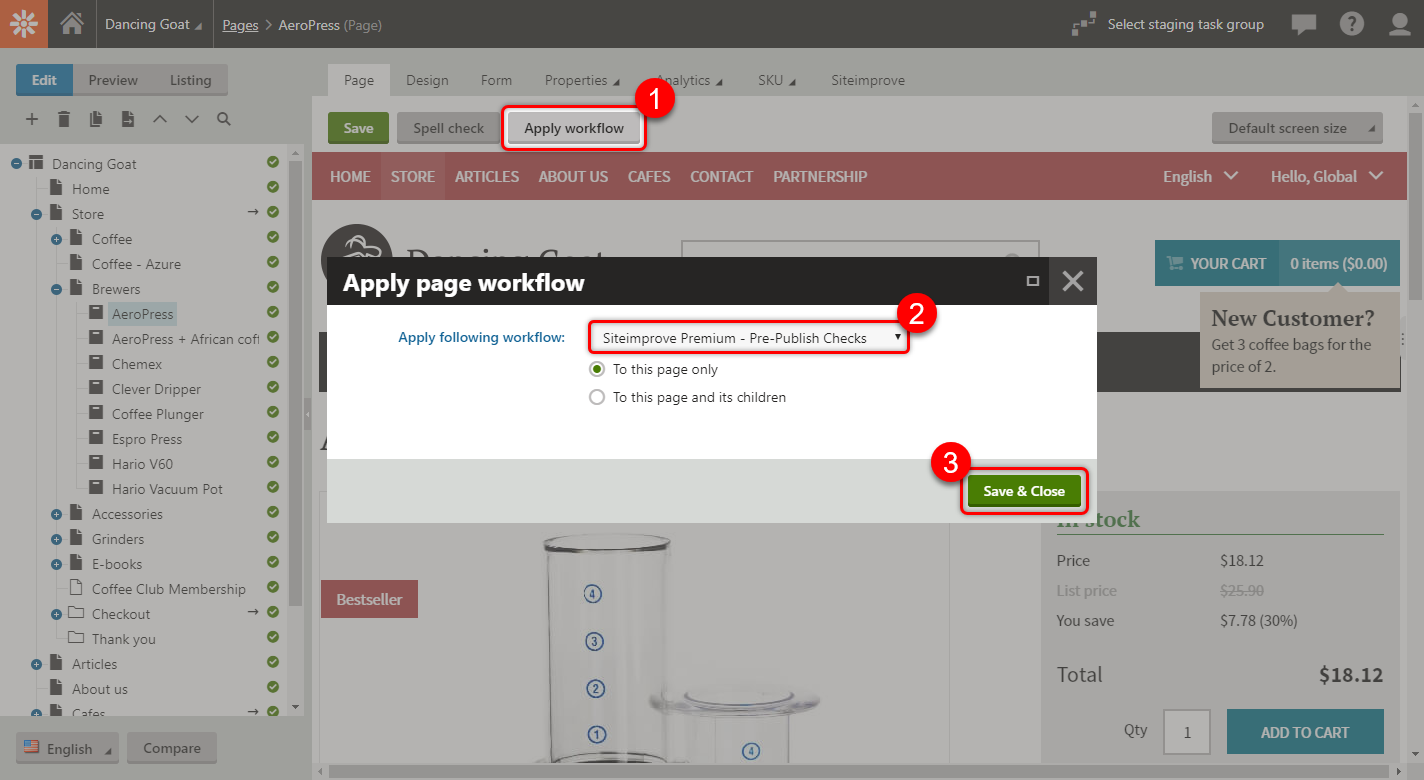
Task: Collapse the Store tree node
Action: click(x=36, y=214)
